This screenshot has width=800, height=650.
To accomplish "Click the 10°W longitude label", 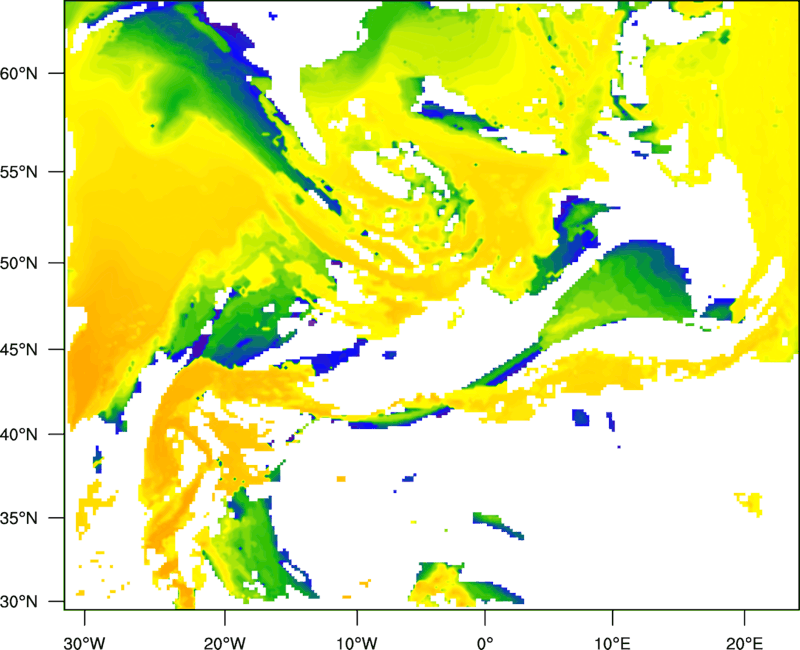I will pos(356,643).
